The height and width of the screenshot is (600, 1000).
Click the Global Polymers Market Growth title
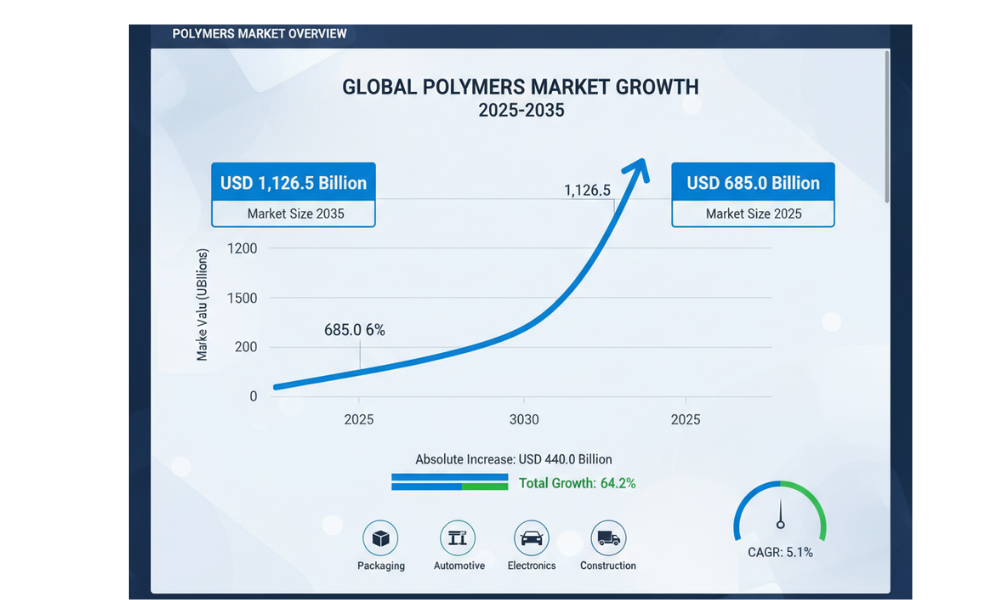click(520, 87)
